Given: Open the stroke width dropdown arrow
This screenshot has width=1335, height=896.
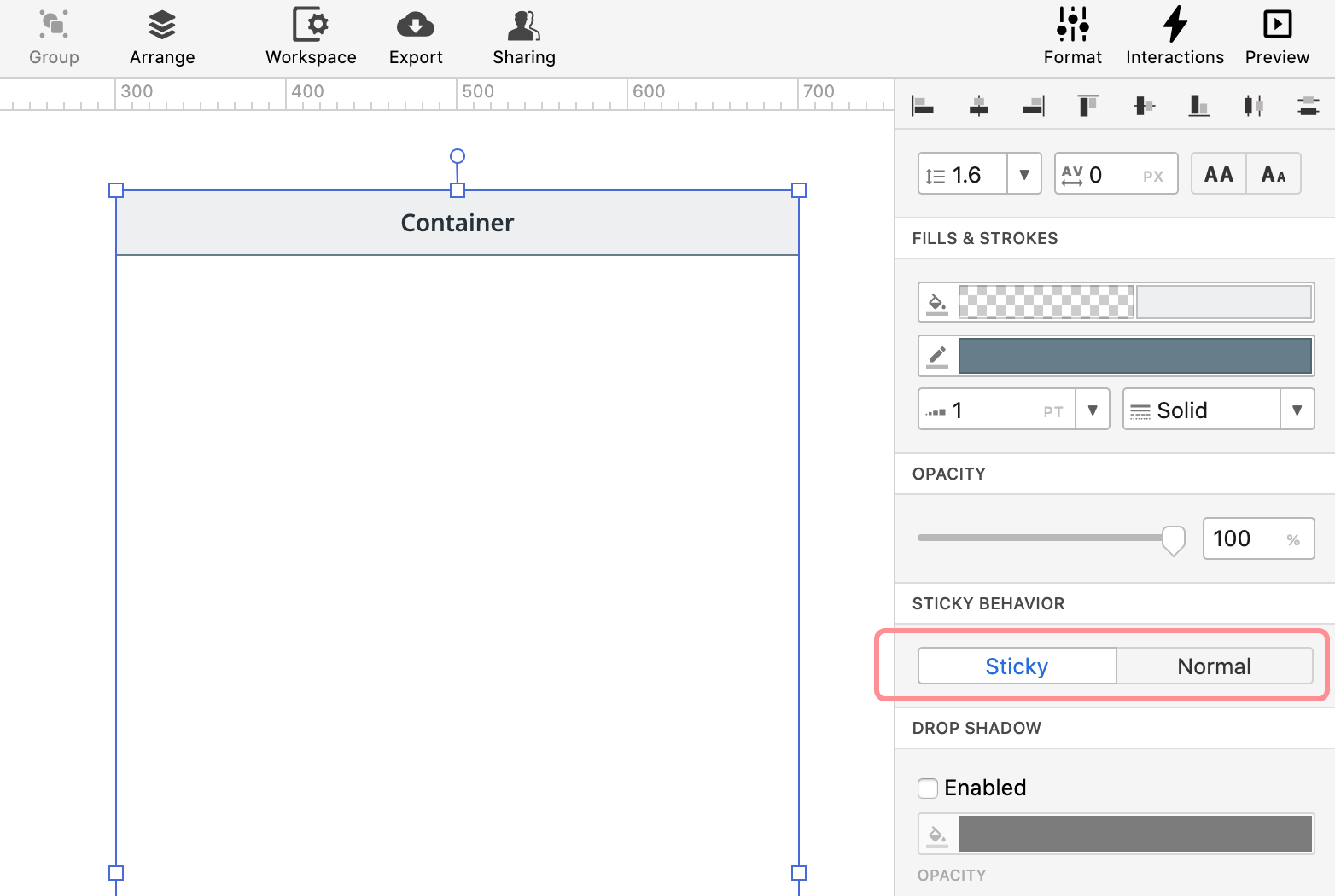Looking at the screenshot, I should coord(1093,410).
